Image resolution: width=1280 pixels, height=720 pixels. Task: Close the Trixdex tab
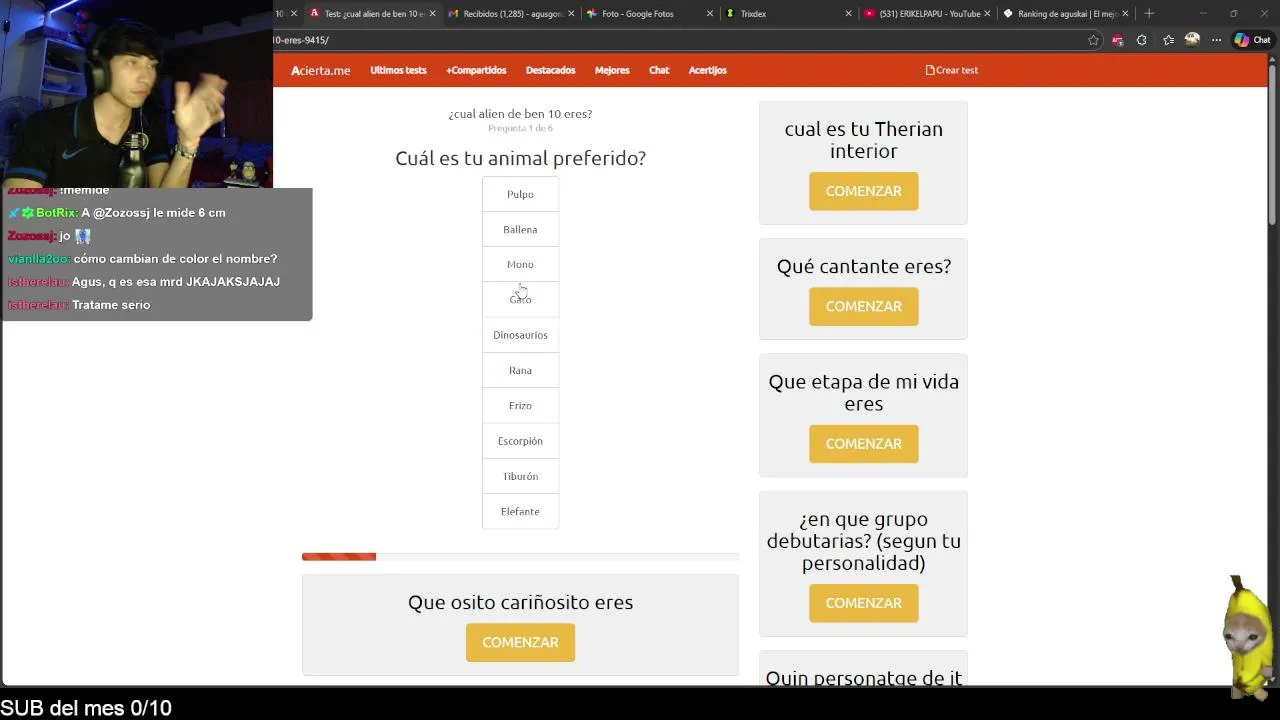pos(848,14)
